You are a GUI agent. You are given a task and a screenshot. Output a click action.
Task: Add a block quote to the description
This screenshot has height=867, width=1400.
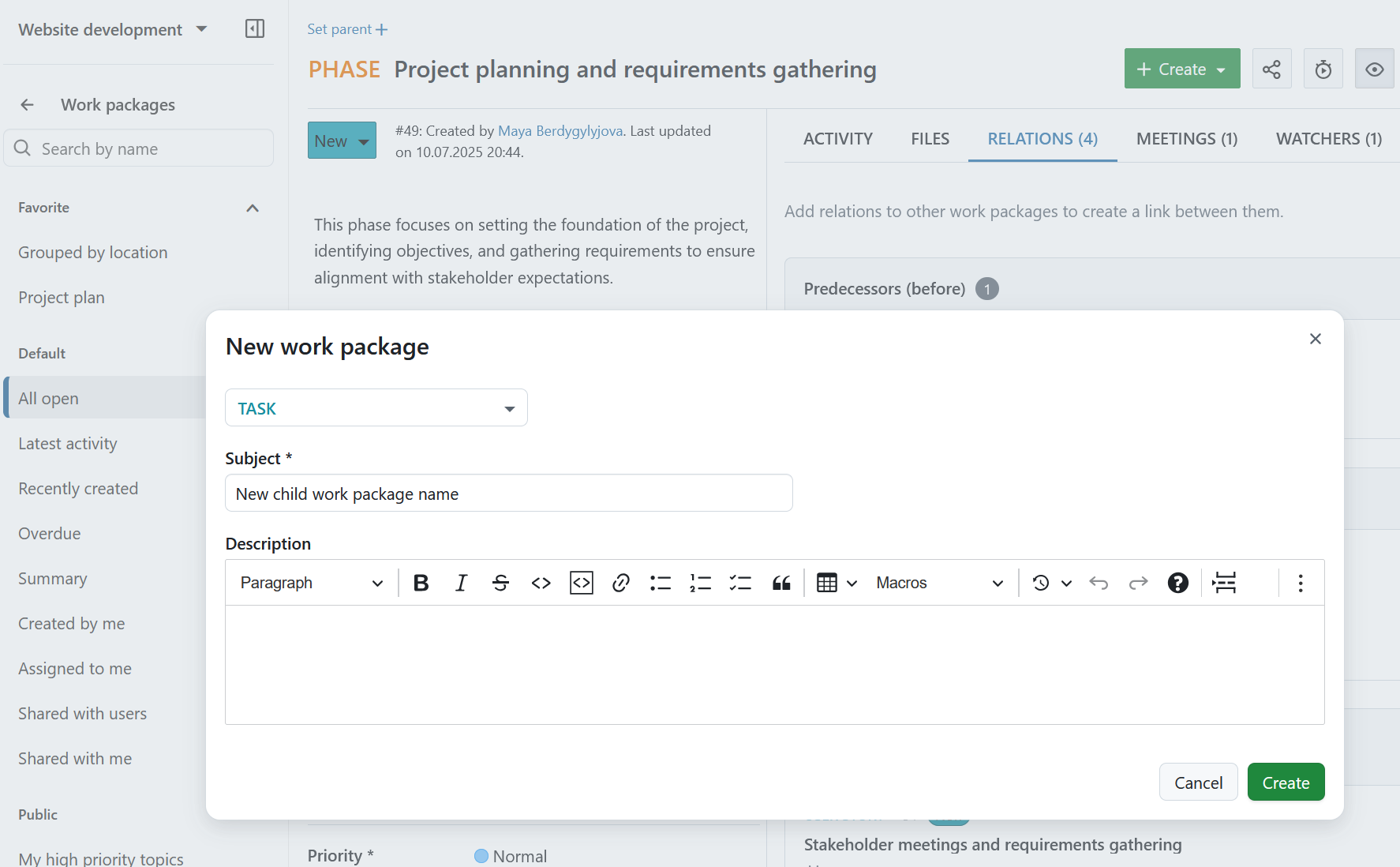point(780,583)
